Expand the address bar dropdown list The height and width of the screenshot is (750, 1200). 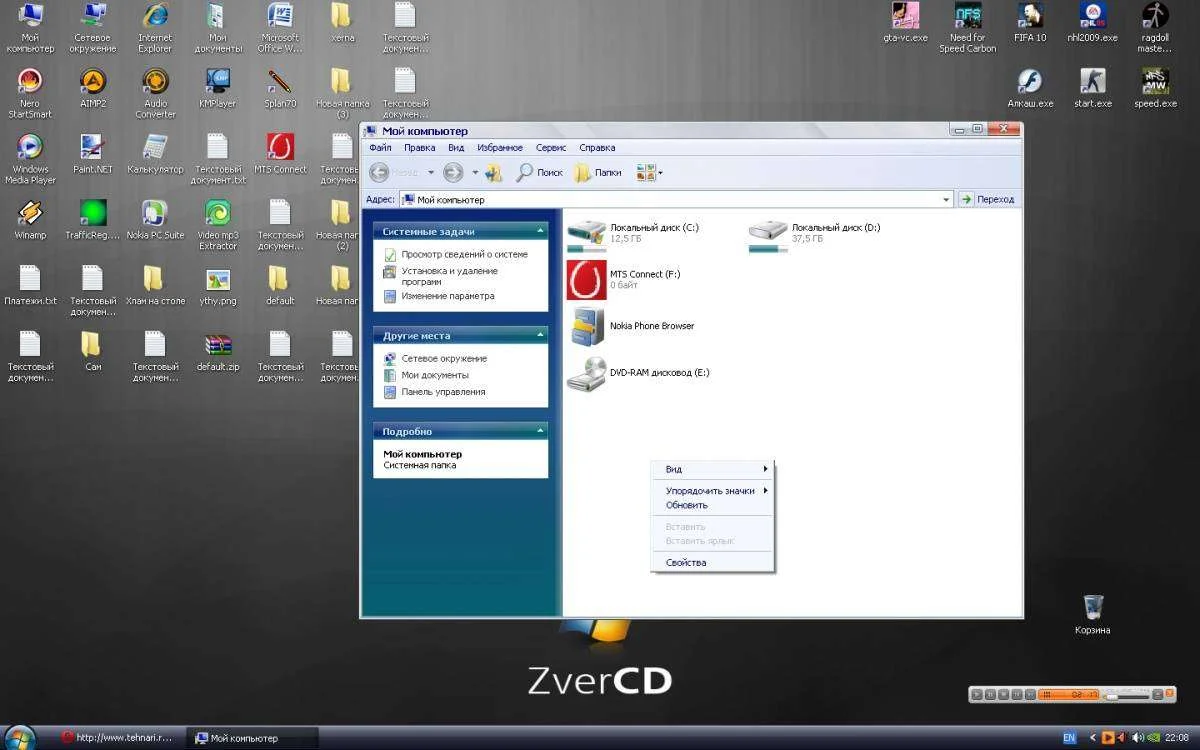[x=946, y=199]
